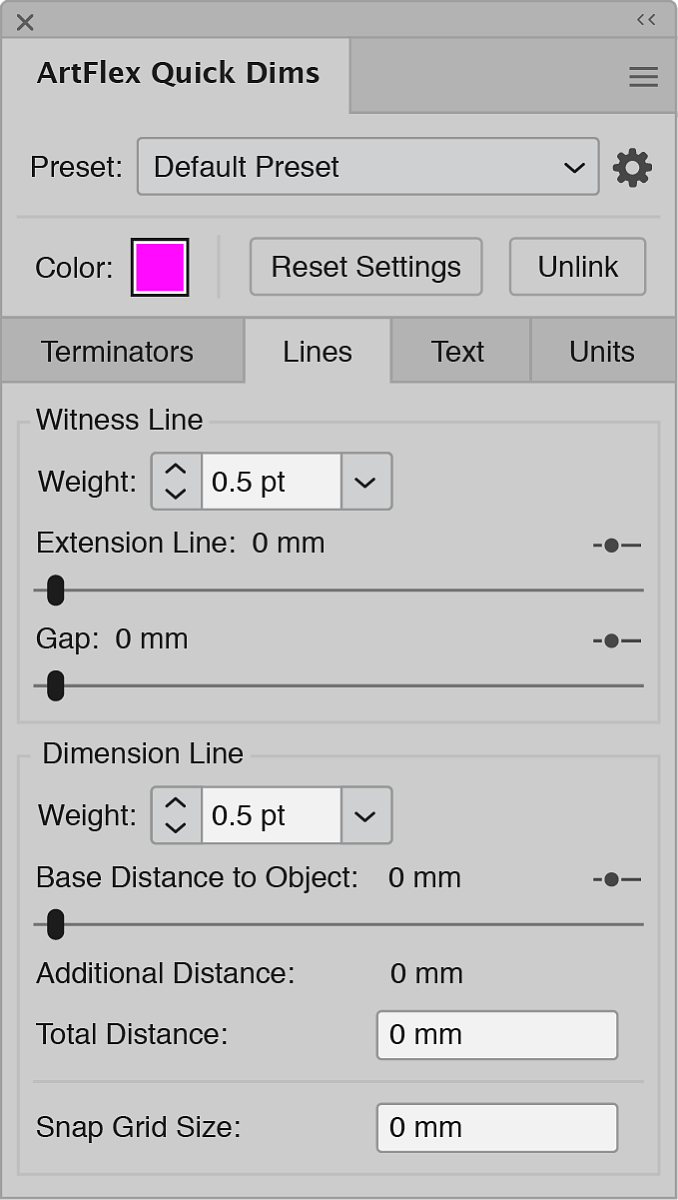Open Witness Line weight dropdown arrow
678x1200 pixels.
pos(366,482)
